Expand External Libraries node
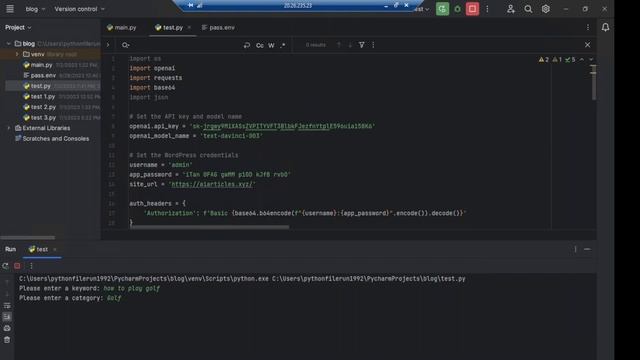 pyautogui.click(x=9, y=128)
